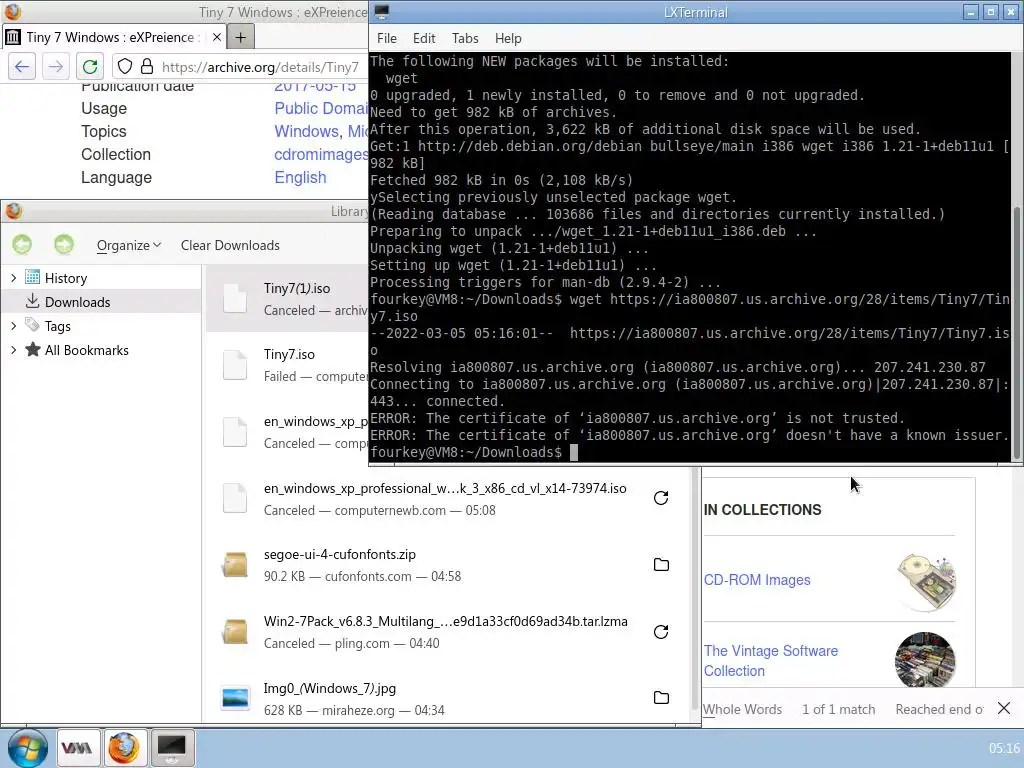The width and height of the screenshot is (1024, 768).
Task: Expand the All Bookmarks tree item
Action: point(13,350)
